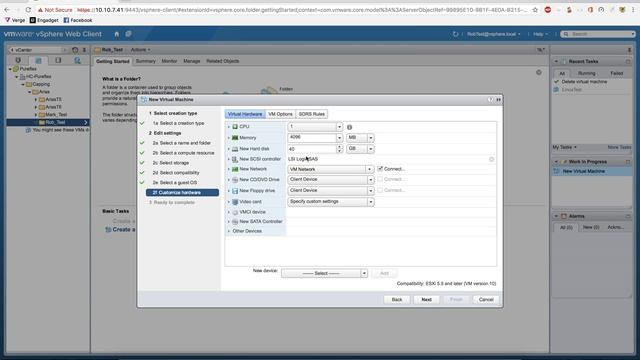Open the Summary tab
The image size is (640, 360).
point(145,61)
